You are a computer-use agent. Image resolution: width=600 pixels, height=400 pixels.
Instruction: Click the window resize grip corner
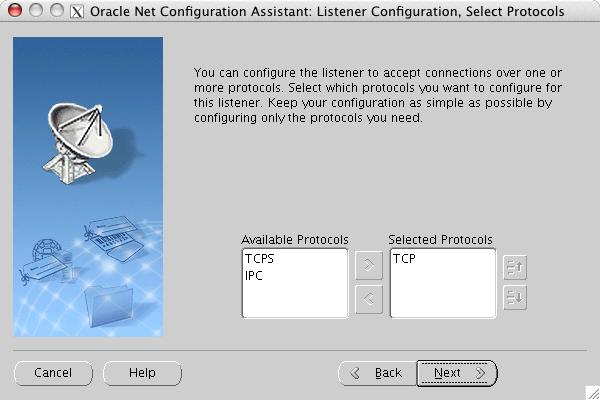(592, 392)
